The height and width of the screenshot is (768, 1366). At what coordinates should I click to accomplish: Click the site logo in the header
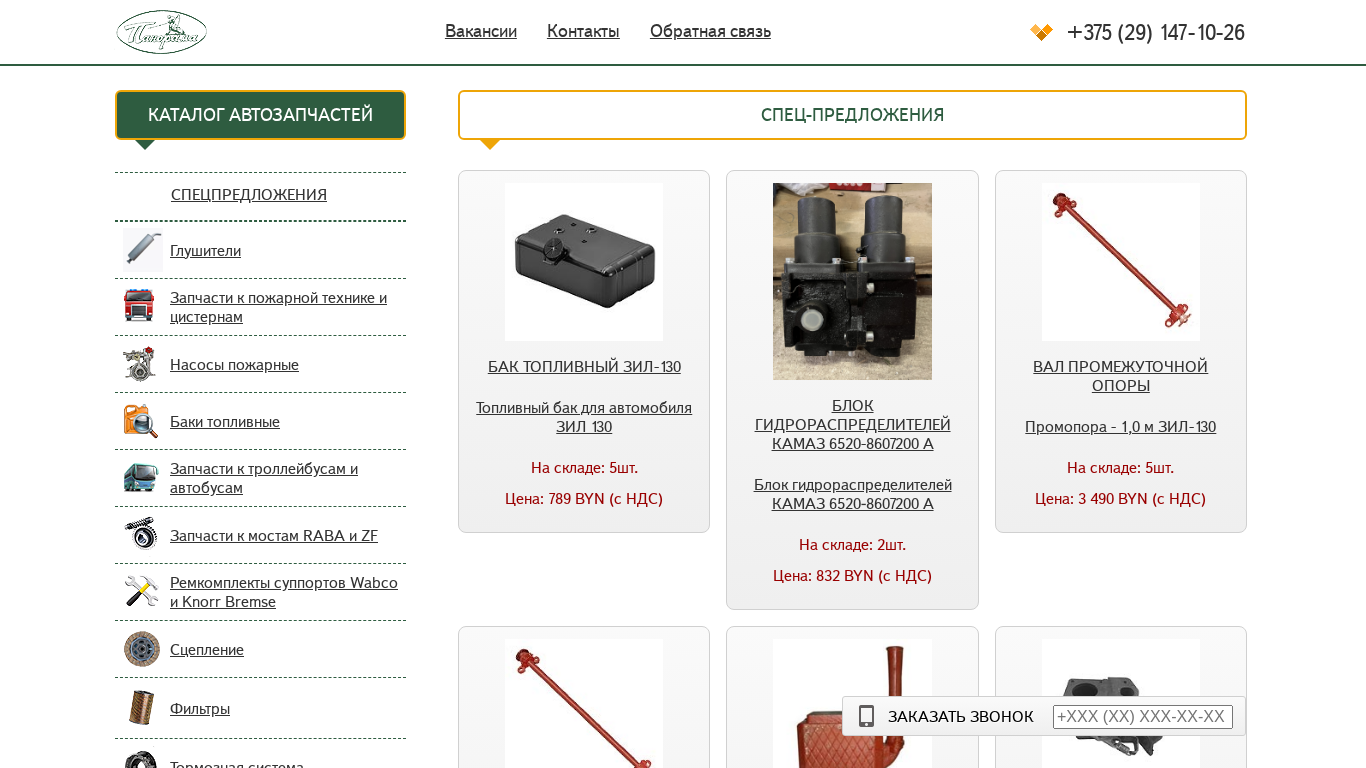click(x=161, y=32)
